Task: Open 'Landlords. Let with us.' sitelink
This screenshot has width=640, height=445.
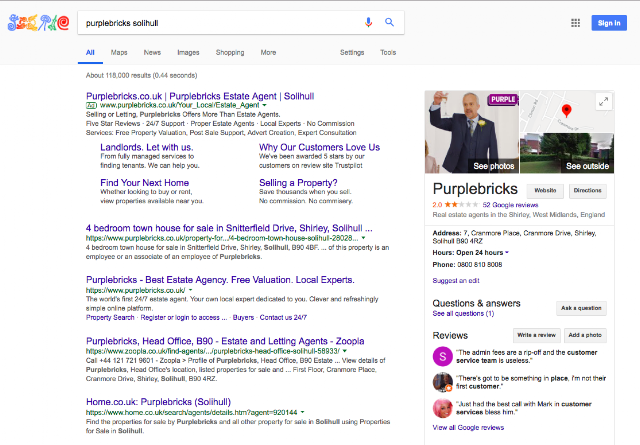Action: coord(147,147)
